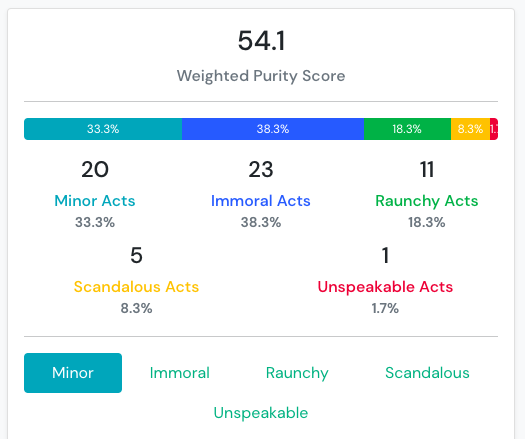The height and width of the screenshot is (439, 525).
Task: Switch to the Scandalous tab
Action: 427,373
